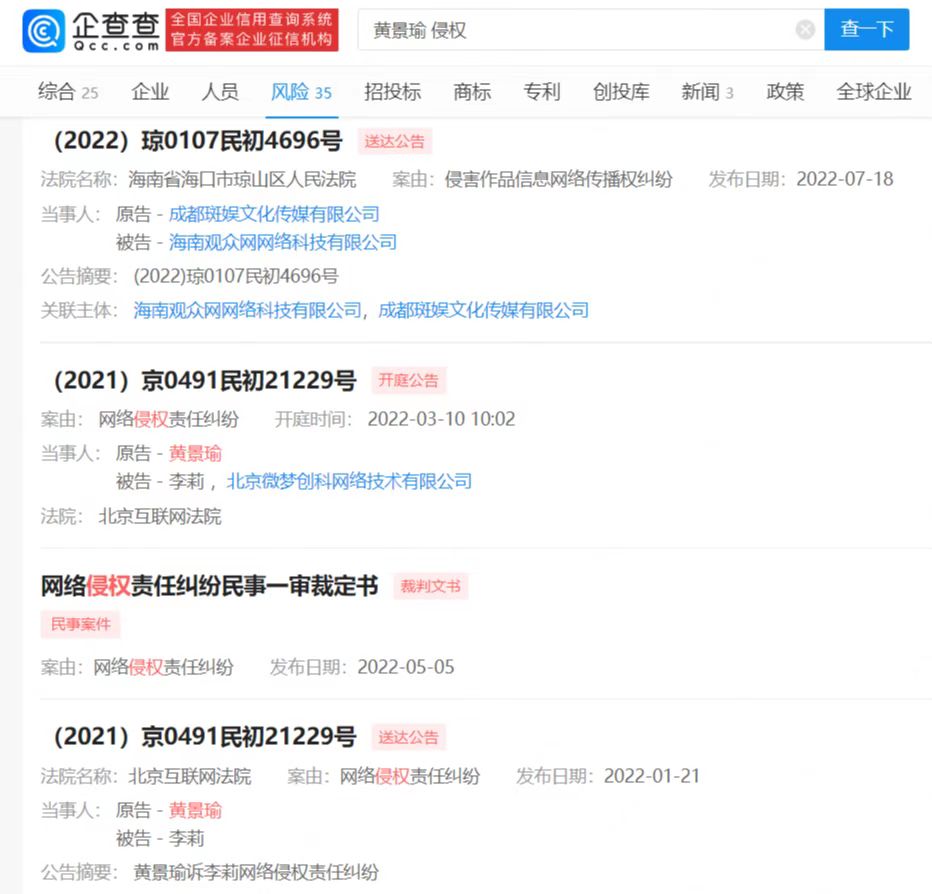Click the Qcc.com logo icon
The height and width of the screenshot is (894, 932).
tap(43, 31)
